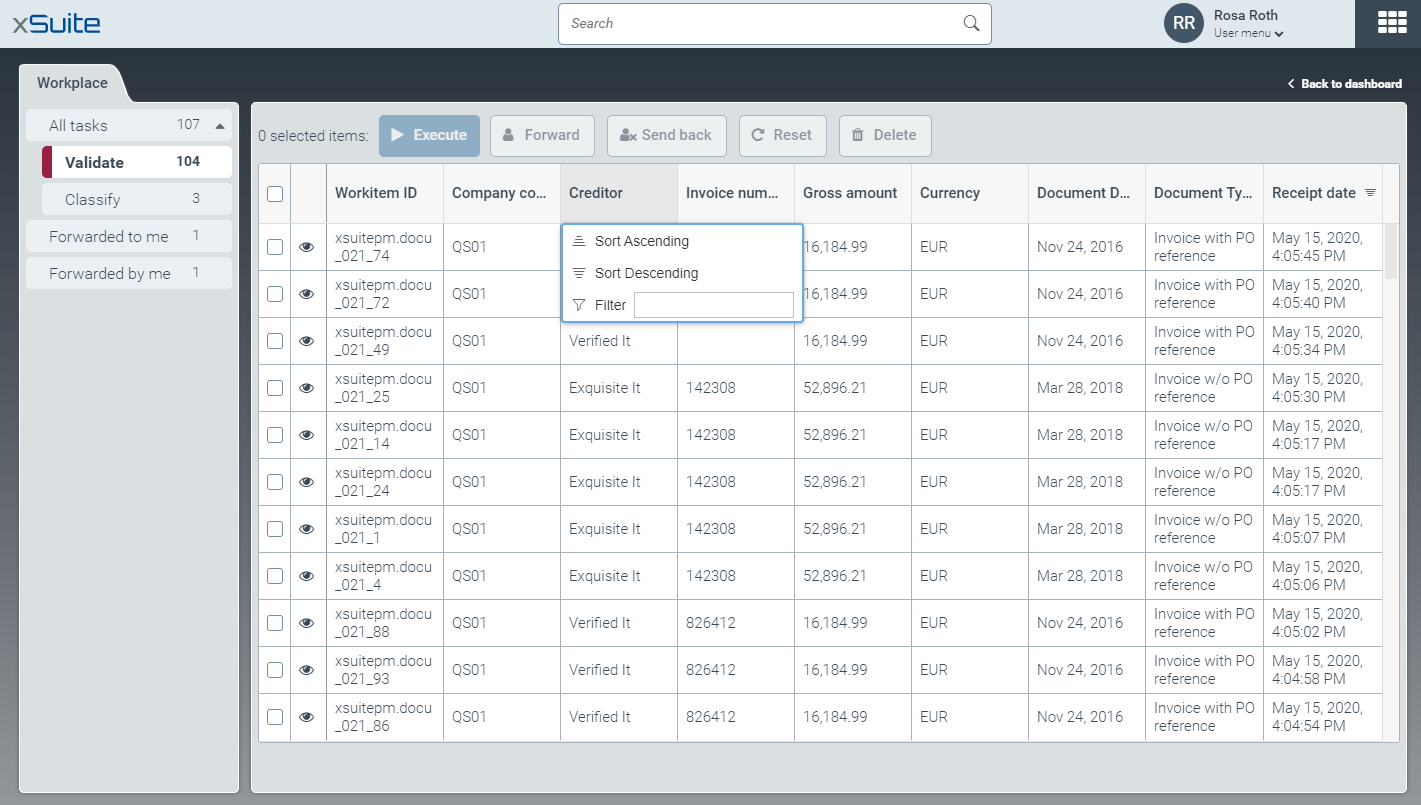The width and height of the screenshot is (1421, 805).
Task: Click the xSuite logo
Action: pyautogui.click(x=56, y=23)
